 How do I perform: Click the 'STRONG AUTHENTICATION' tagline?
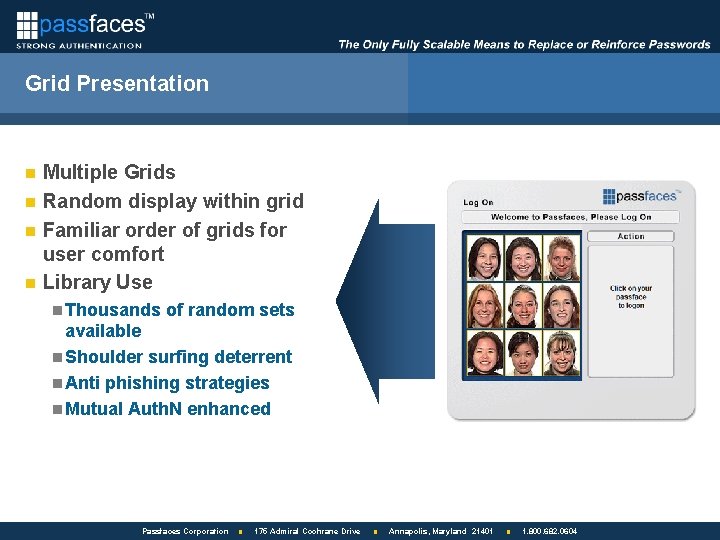[79, 46]
